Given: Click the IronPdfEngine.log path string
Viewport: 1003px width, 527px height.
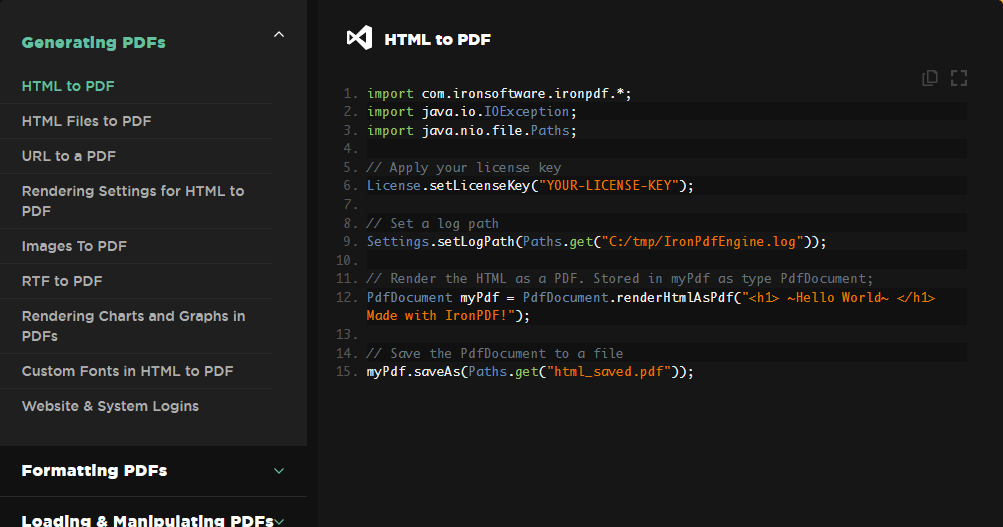Looking at the screenshot, I should [x=702, y=242].
